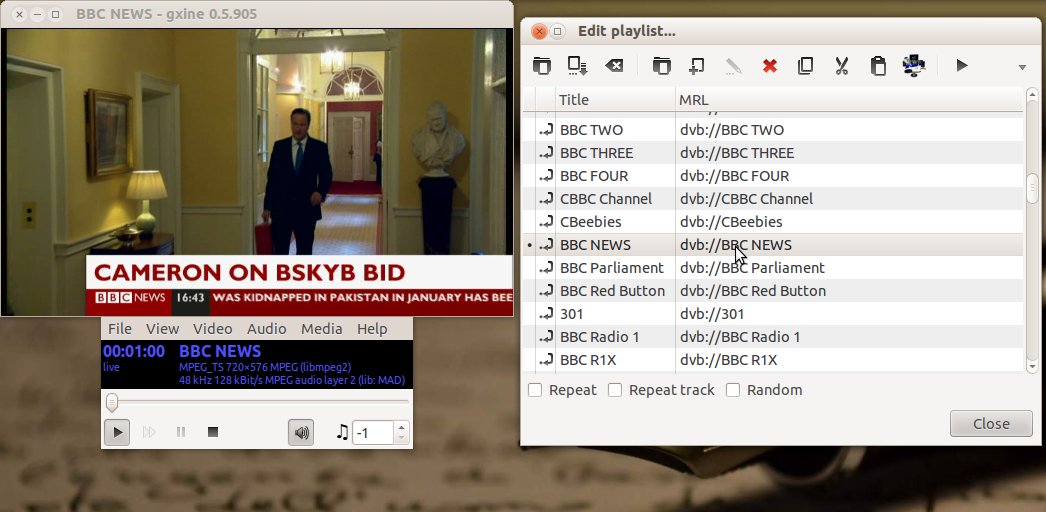The image size is (1046, 512).
Task: Click the seek slider handle in the gxine controls
Action: (x=112, y=401)
